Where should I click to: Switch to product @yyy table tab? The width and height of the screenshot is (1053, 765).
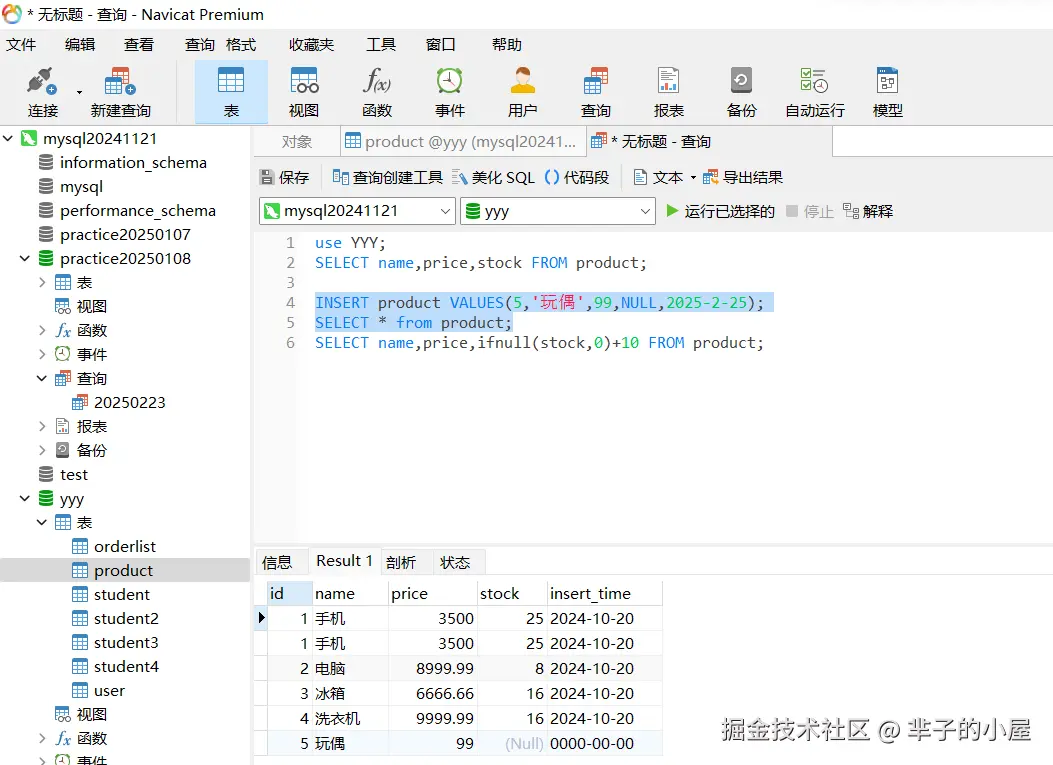tap(461, 142)
